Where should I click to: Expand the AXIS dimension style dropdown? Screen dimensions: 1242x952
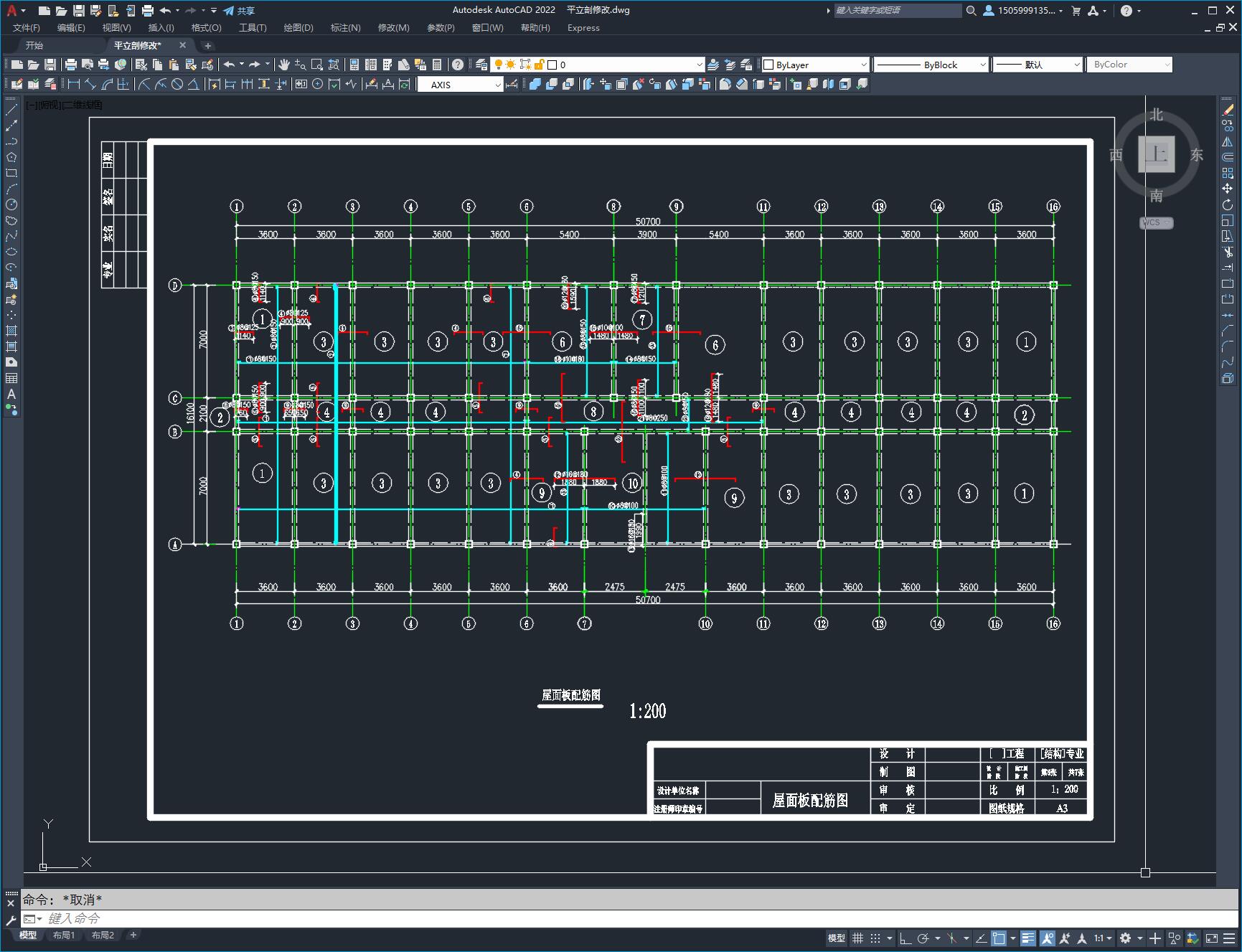click(x=498, y=85)
